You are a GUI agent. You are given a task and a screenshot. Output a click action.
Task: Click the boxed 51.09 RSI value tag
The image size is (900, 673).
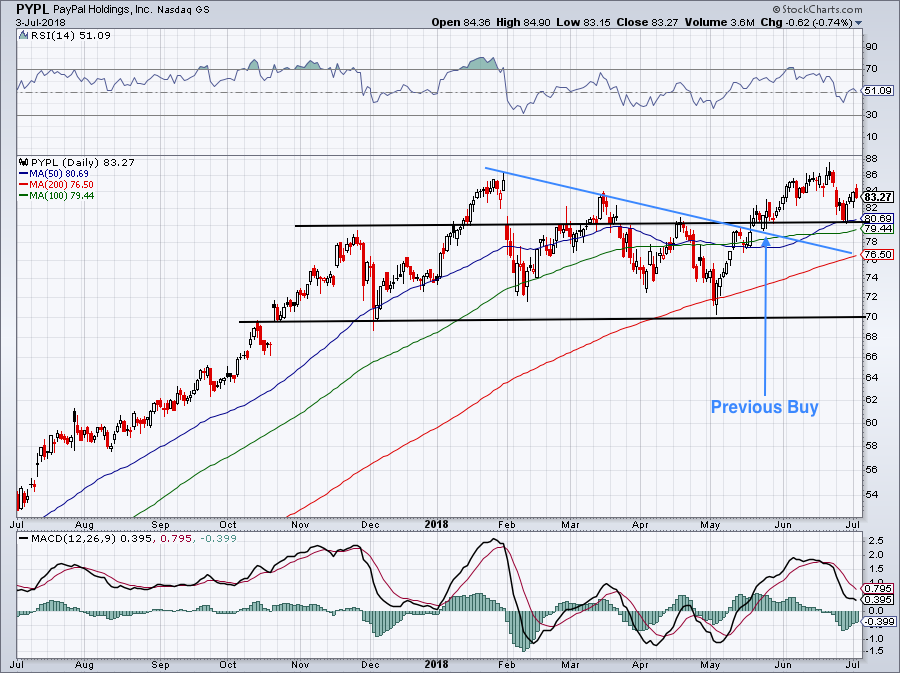tap(878, 91)
